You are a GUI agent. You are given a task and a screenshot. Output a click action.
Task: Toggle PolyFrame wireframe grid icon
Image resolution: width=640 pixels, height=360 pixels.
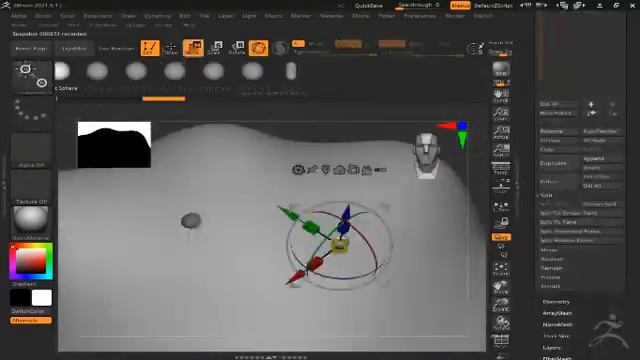point(501,340)
